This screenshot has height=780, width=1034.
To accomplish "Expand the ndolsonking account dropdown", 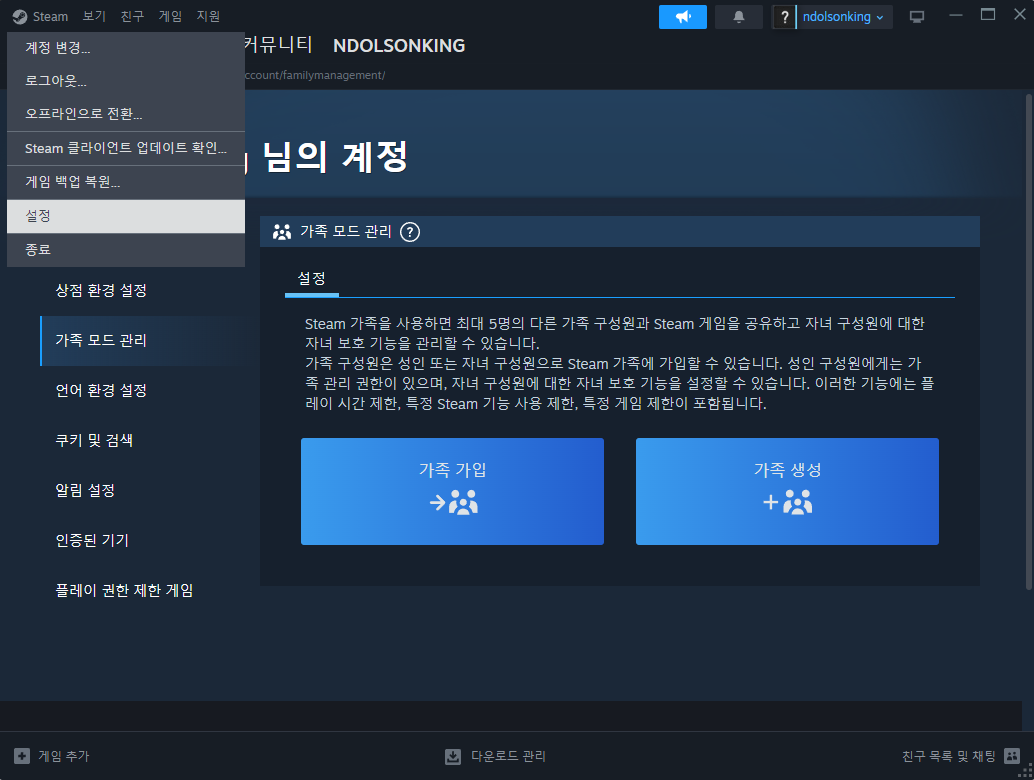I will [844, 16].
